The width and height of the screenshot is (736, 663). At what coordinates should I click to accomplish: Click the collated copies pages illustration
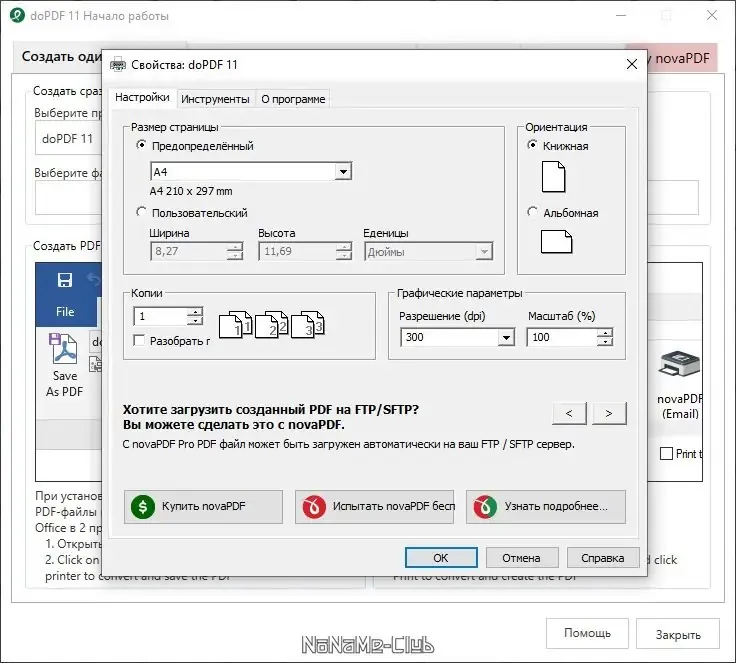point(272,324)
